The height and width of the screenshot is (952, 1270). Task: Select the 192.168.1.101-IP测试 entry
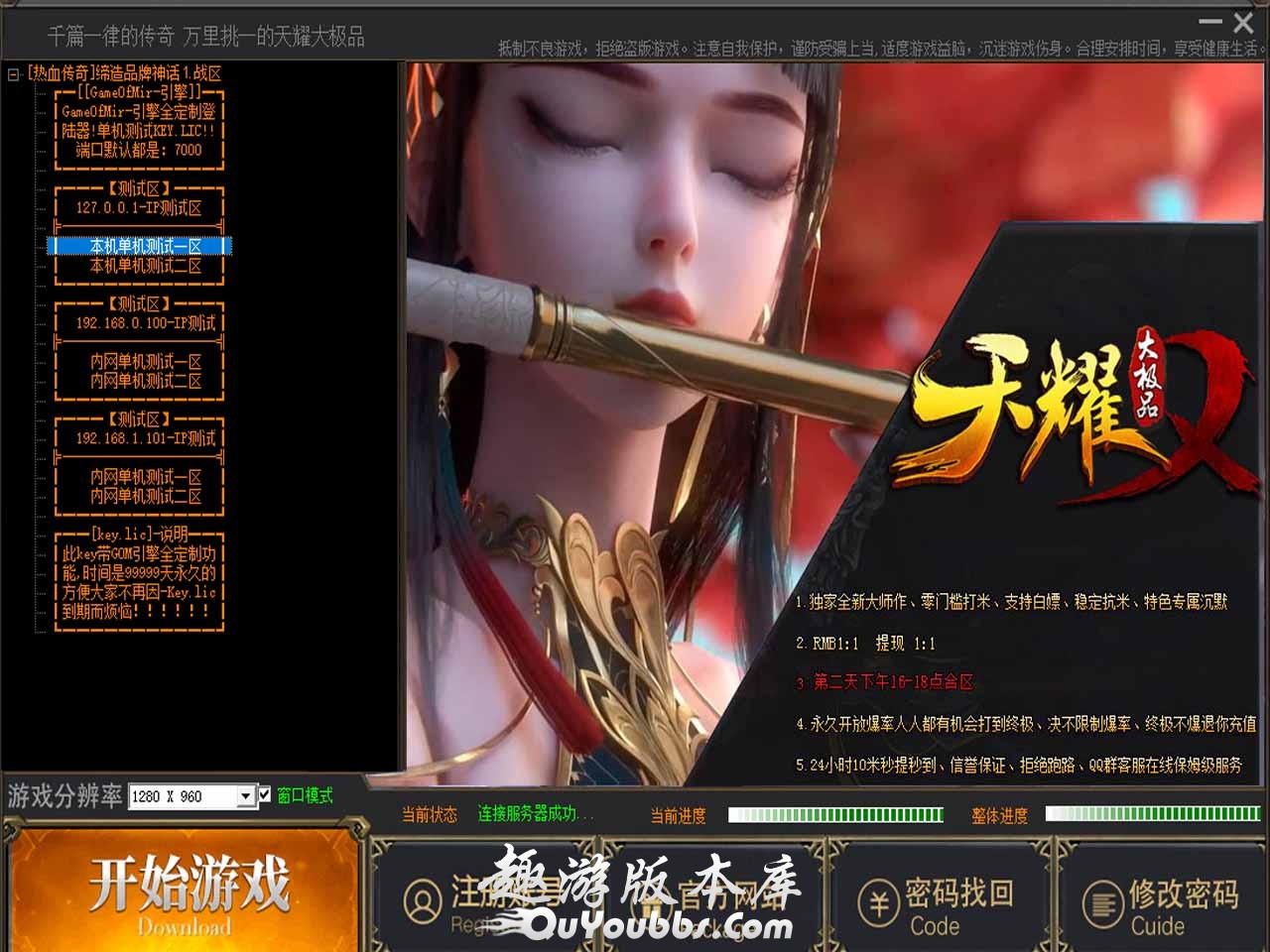pos(145,438)
